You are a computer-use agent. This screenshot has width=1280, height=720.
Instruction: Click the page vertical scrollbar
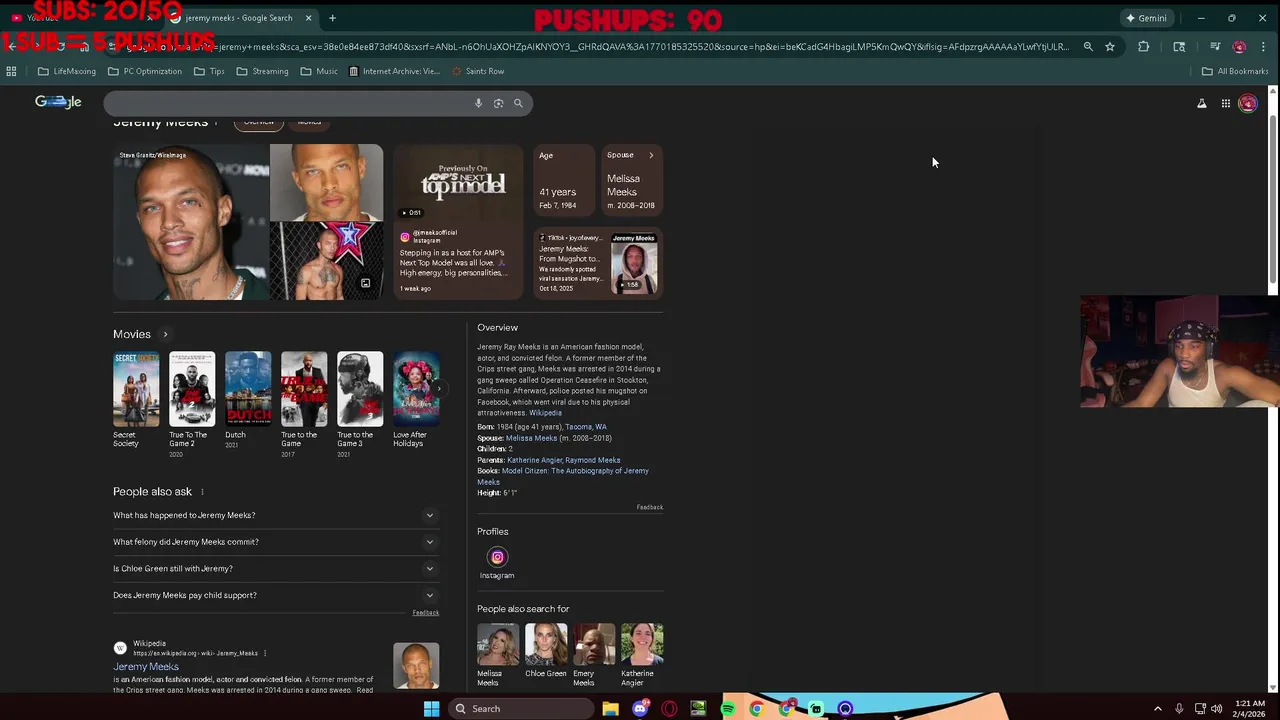coord(1273,200)
